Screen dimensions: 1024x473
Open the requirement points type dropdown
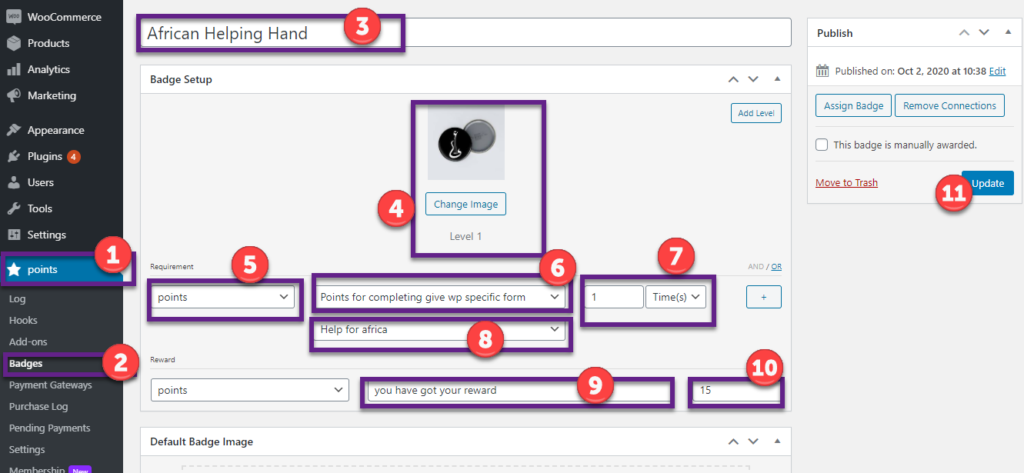point(224,297)
